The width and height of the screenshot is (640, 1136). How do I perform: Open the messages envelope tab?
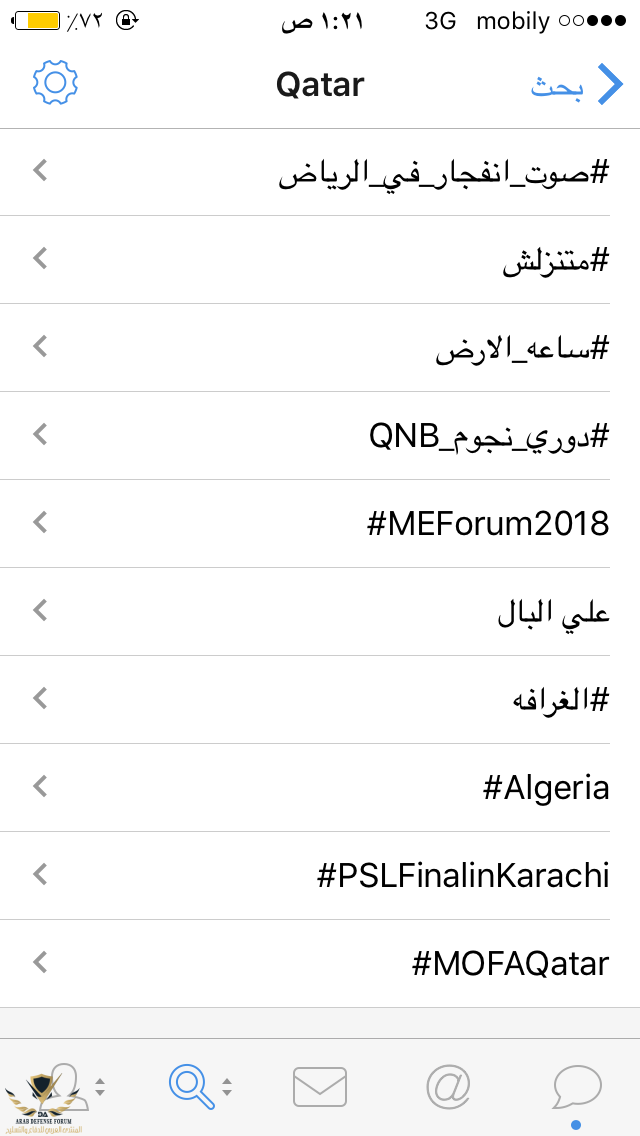click(x=320, y=1087)
